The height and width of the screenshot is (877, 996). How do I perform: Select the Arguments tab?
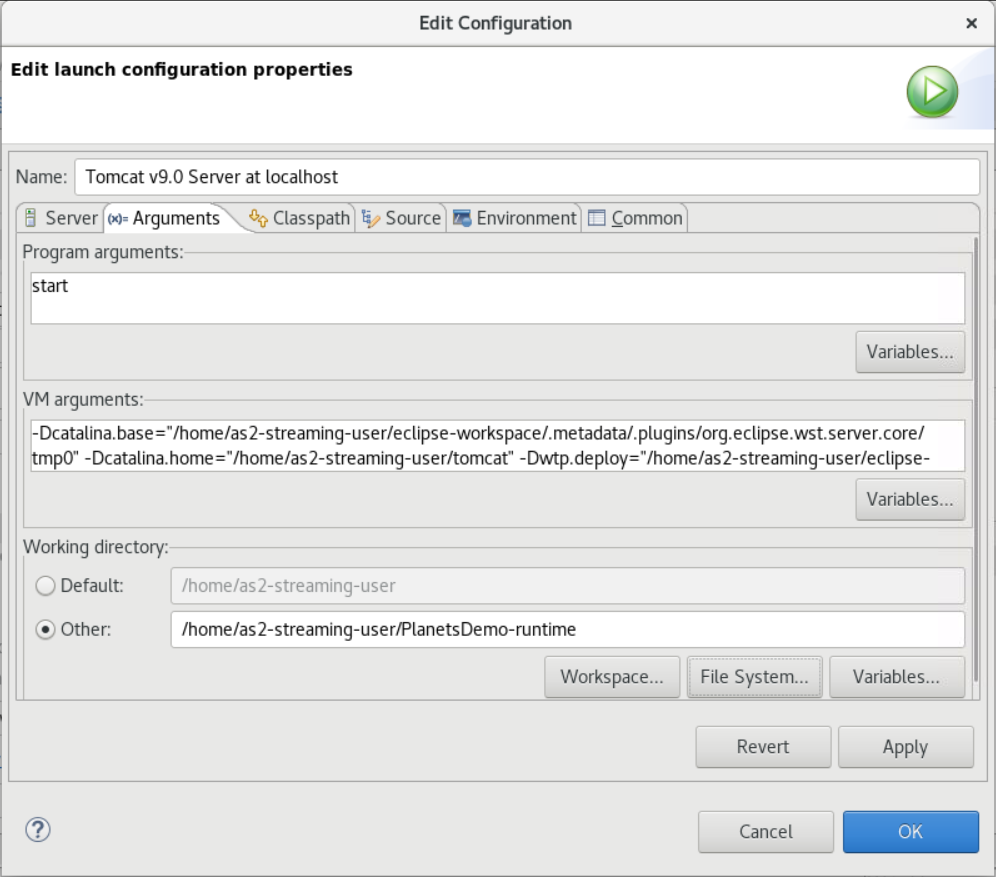coord(164,218)
